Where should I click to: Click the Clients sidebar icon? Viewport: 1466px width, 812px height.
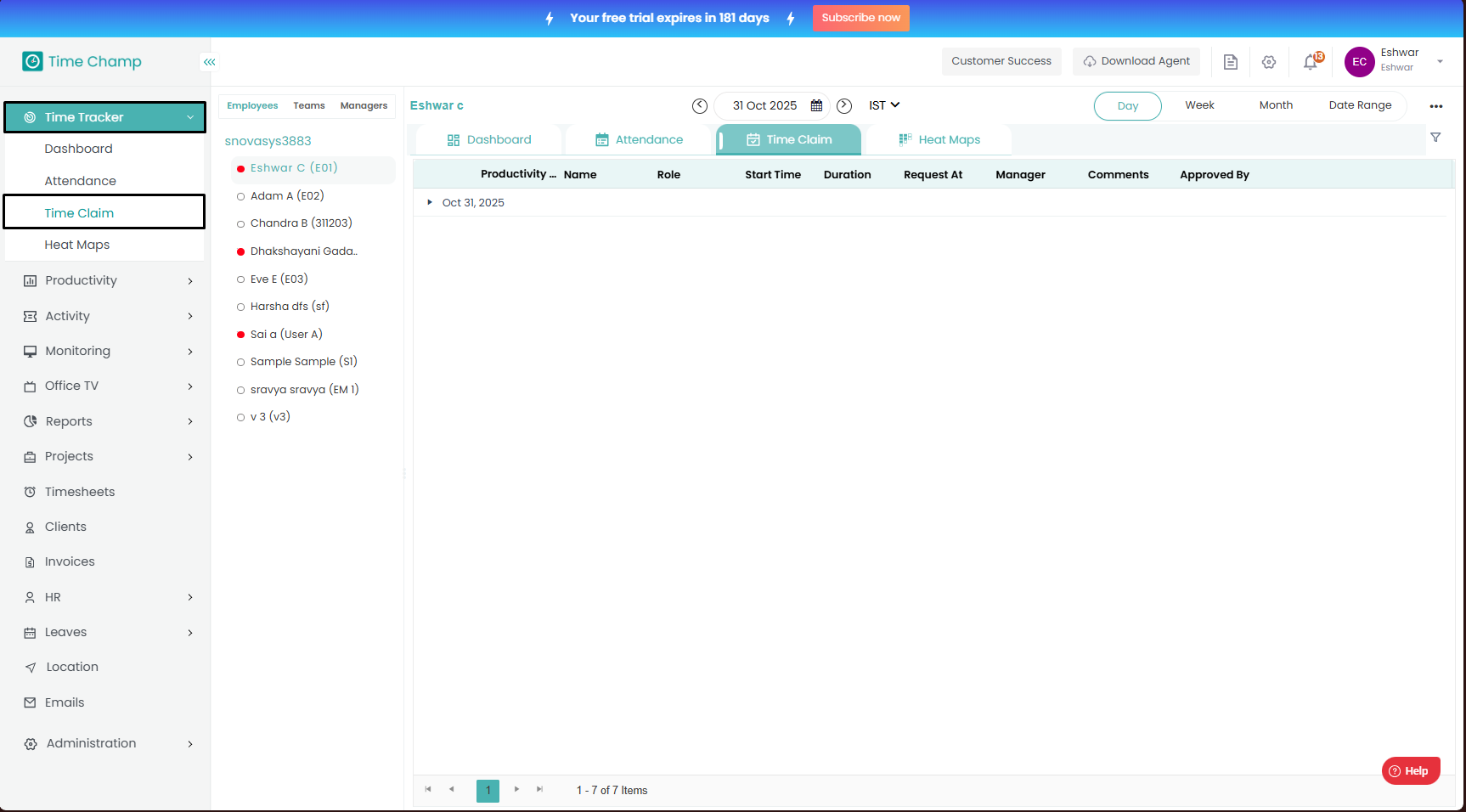click(x=30, y=527)
